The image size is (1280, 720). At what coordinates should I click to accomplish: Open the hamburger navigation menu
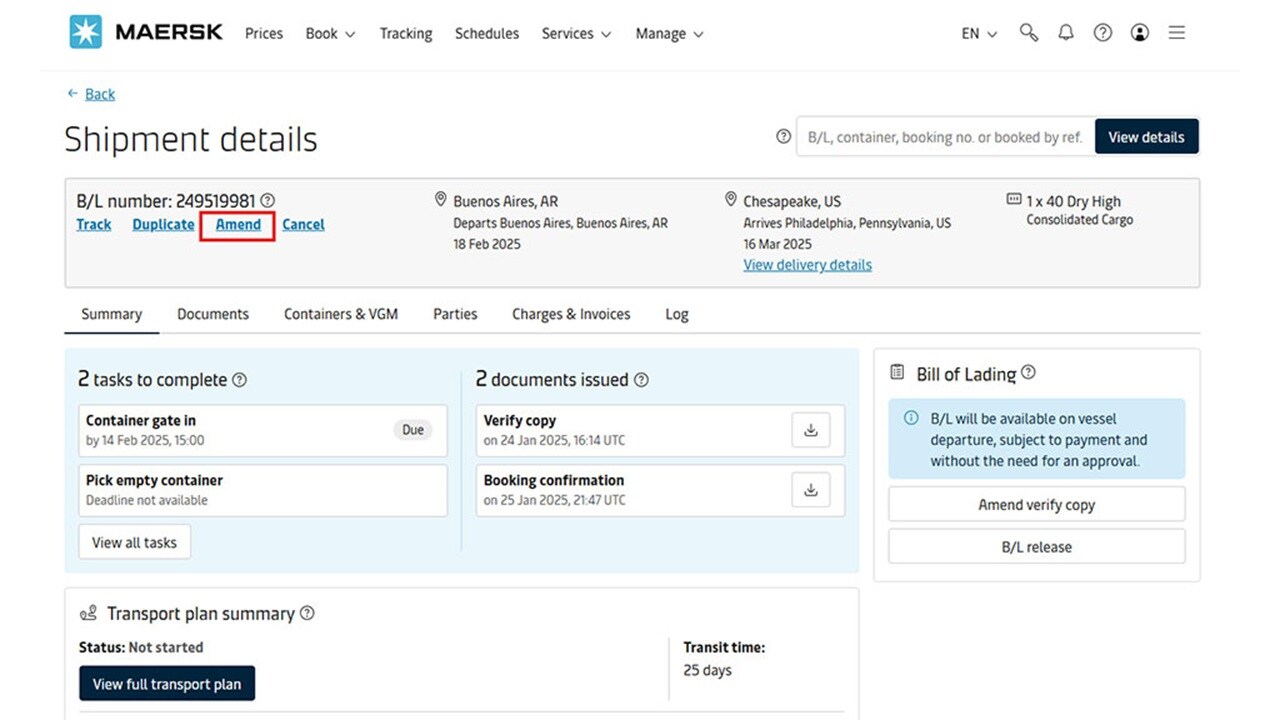click(1177, 32)
